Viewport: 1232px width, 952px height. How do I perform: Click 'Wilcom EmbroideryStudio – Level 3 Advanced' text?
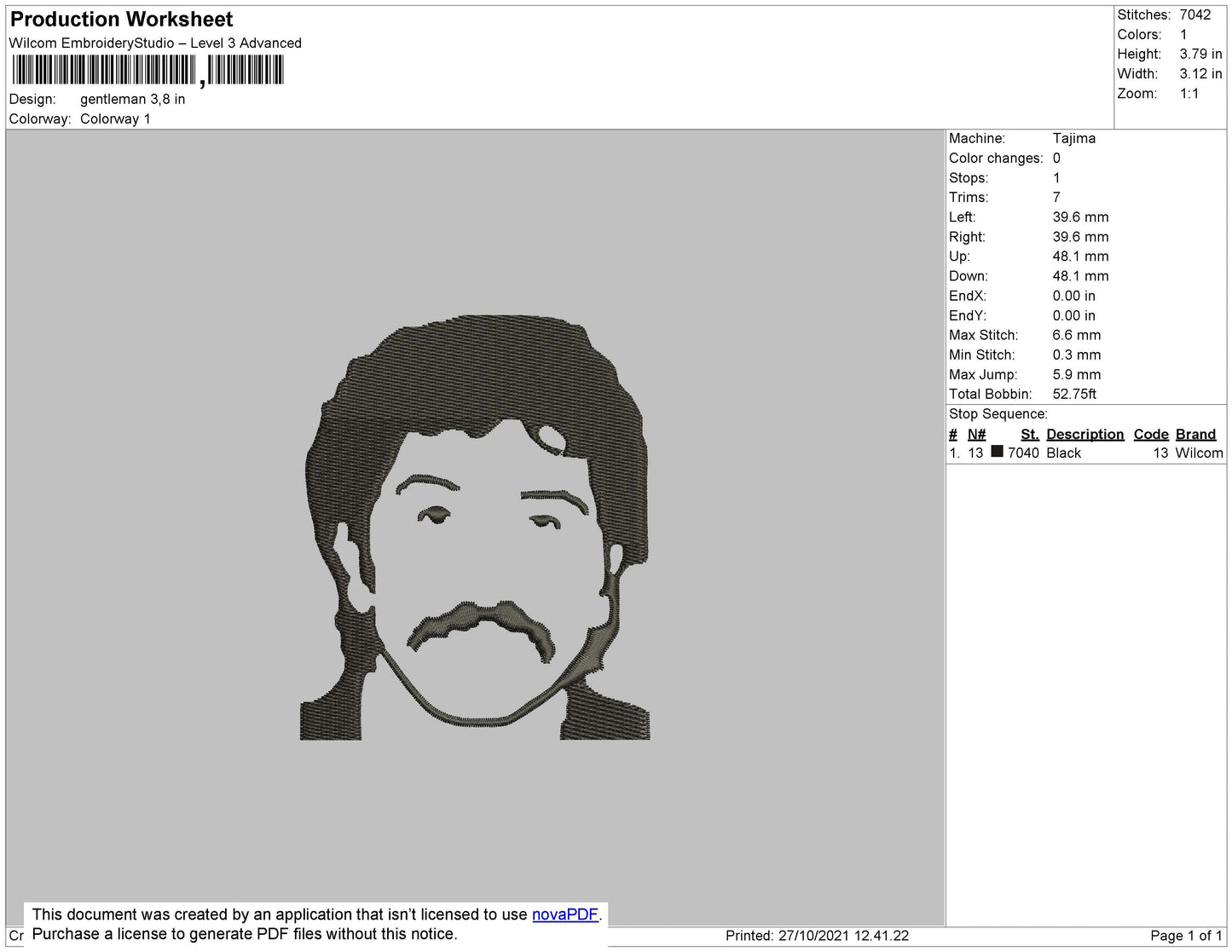155,43
